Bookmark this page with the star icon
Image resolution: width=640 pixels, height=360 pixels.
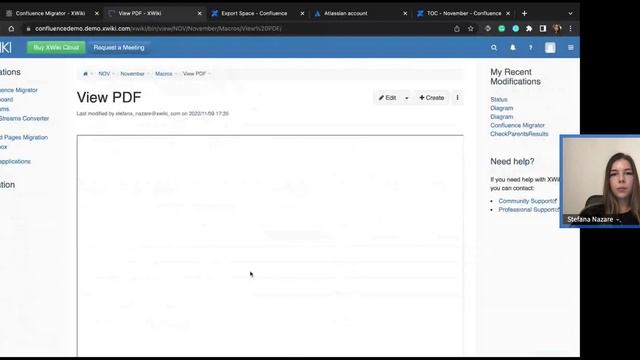(x=471, y=29)
